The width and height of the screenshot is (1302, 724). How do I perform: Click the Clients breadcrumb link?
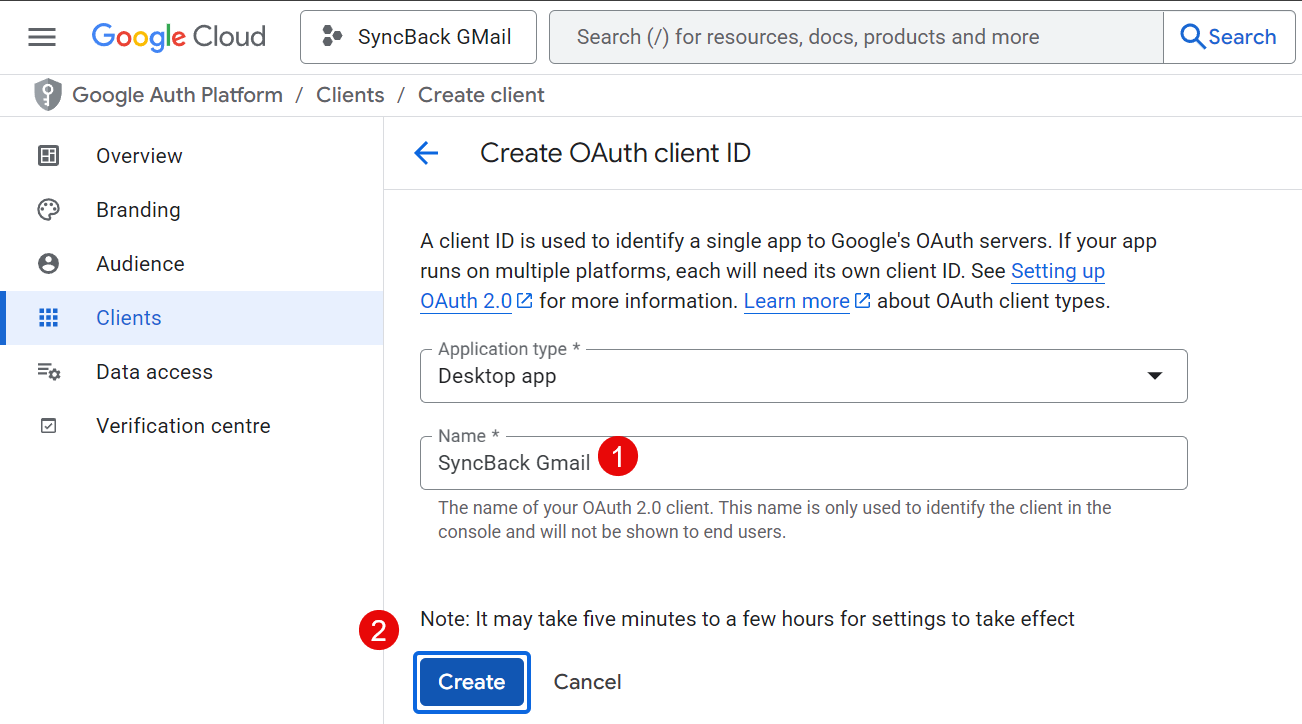(350, 95)
